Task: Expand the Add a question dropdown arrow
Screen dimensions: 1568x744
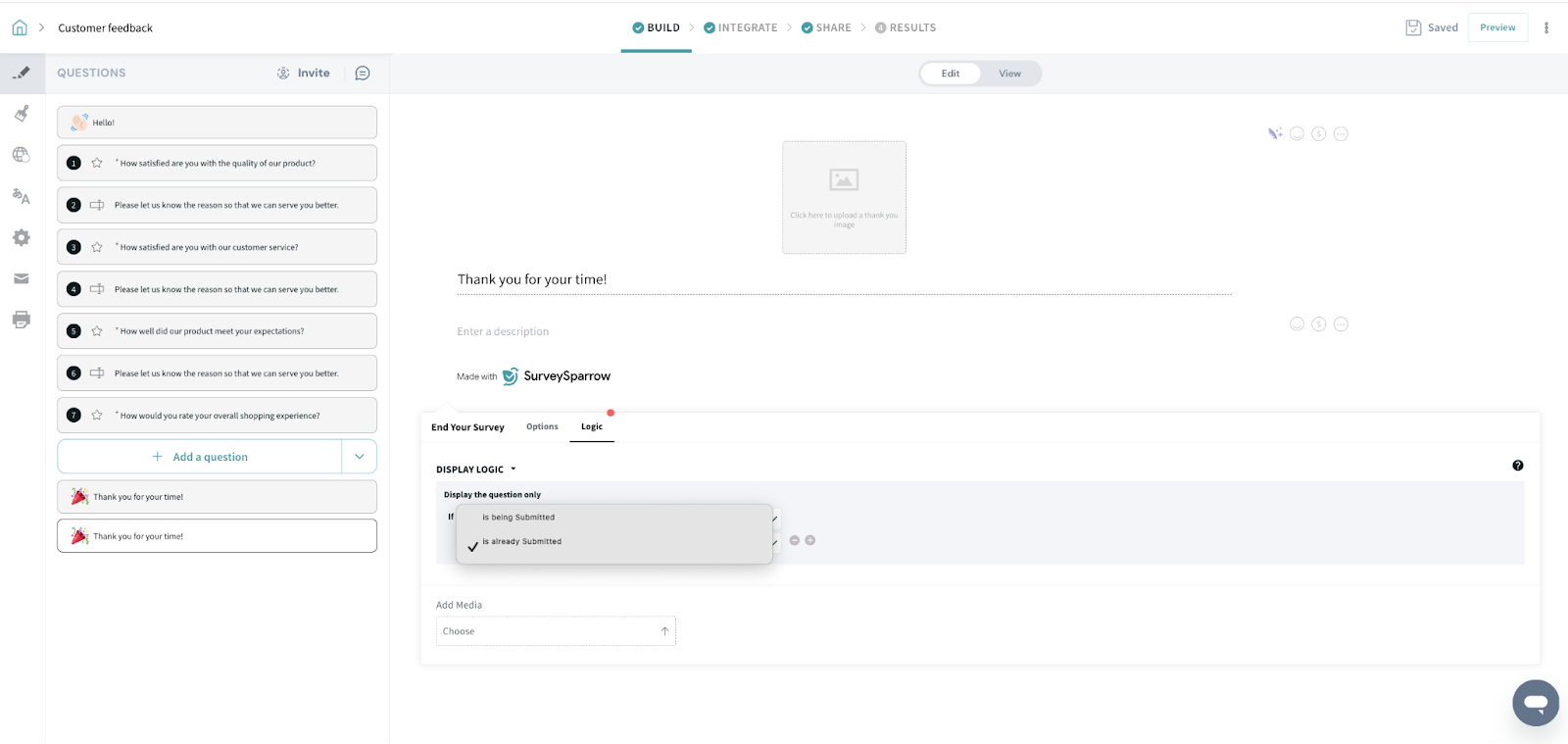Action: (360, 457)
